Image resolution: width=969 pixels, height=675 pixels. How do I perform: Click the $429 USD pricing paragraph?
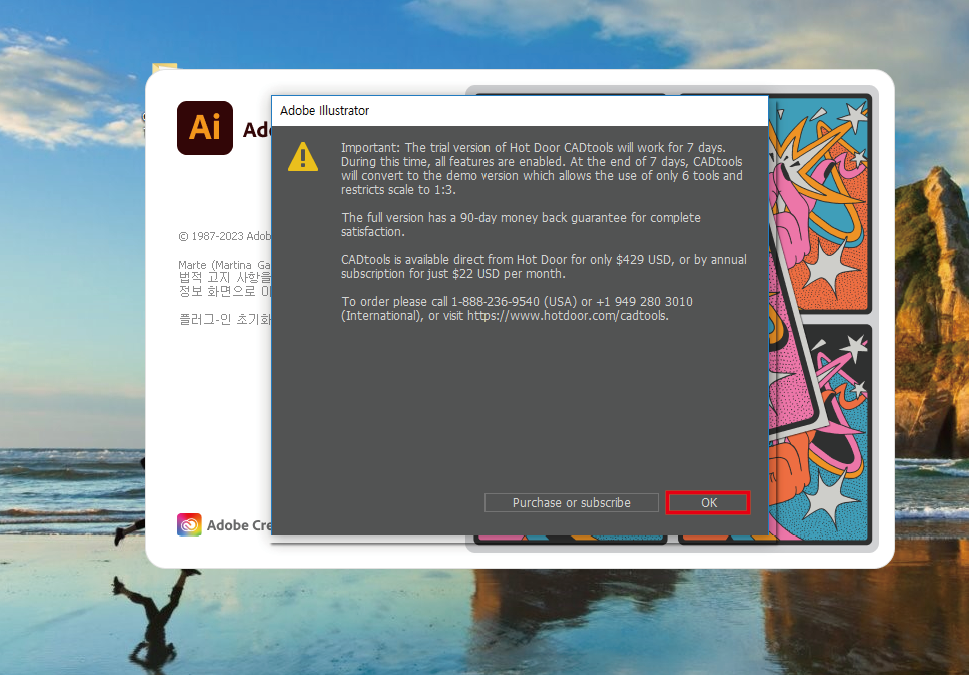click(544, 266)
